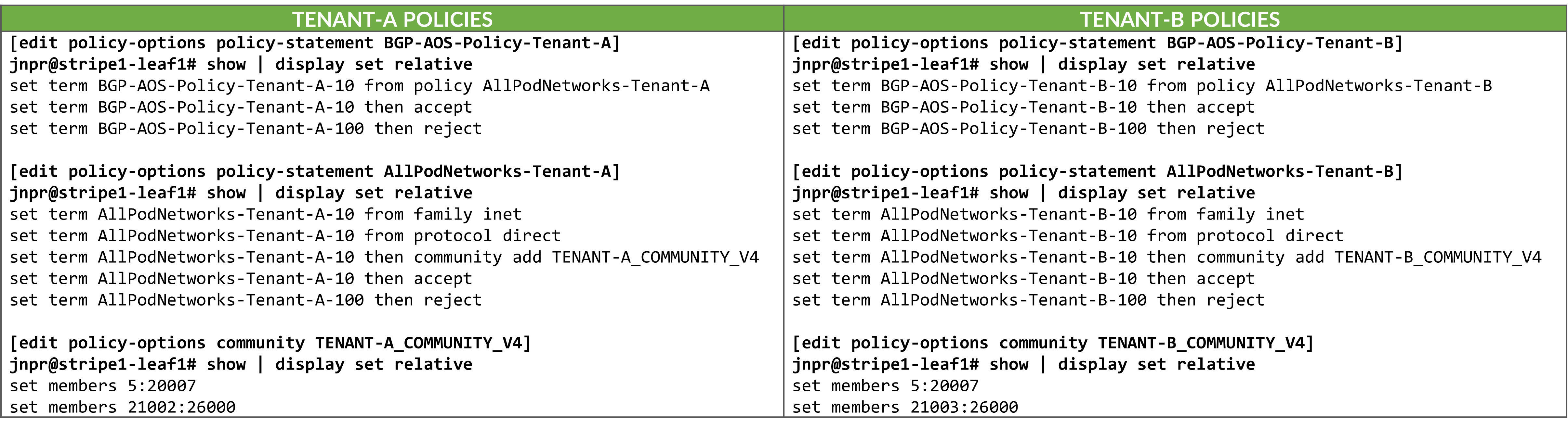The image size is (1568, 428).
Task: Click the community add TENANT-B_COMMUNITY_V4 line
Action: [1167, 257]
